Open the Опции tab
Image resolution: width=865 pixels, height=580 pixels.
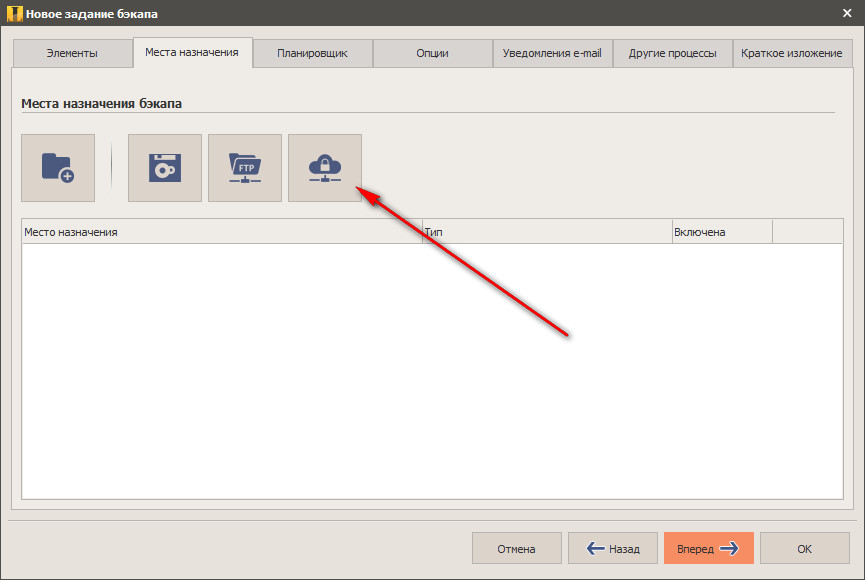432,54
